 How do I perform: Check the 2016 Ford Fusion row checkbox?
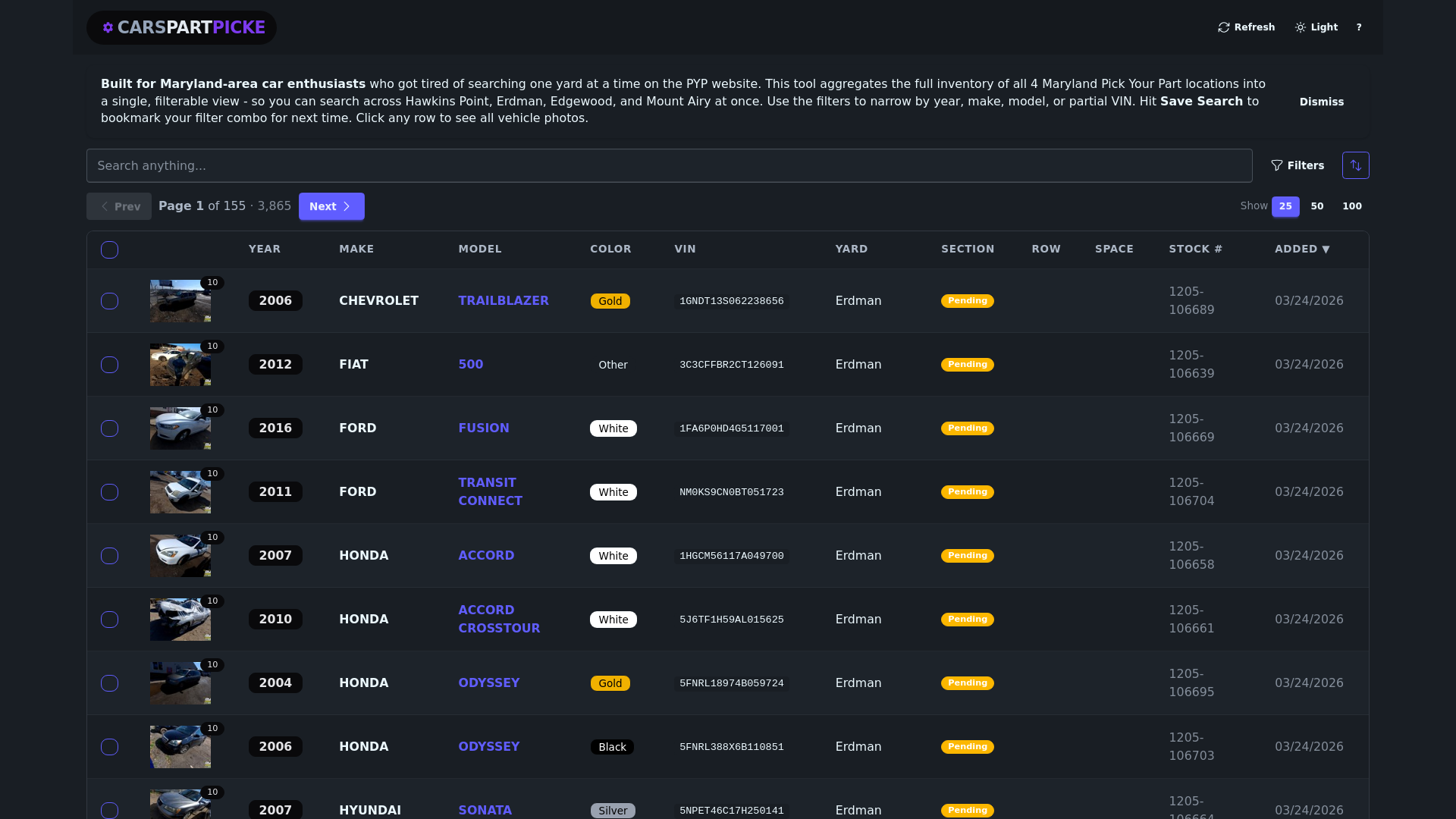(x=109, y=428)
